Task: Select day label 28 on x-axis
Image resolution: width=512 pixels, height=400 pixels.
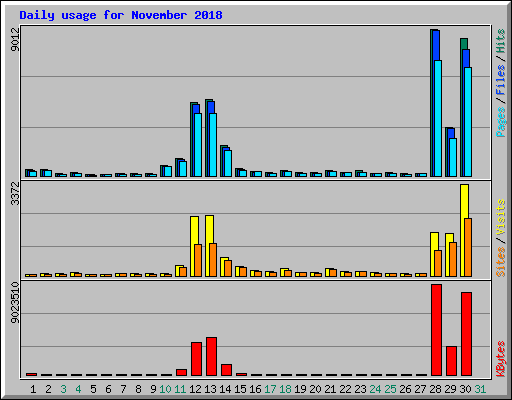Action: coord(435,389)
